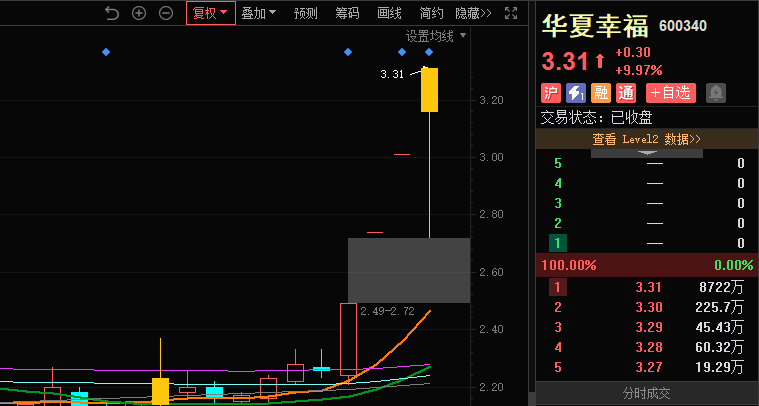The height and width of the screenshot is (406, 759).
Task: Click bid level 4 price 3.28
Action: [648, 347]
